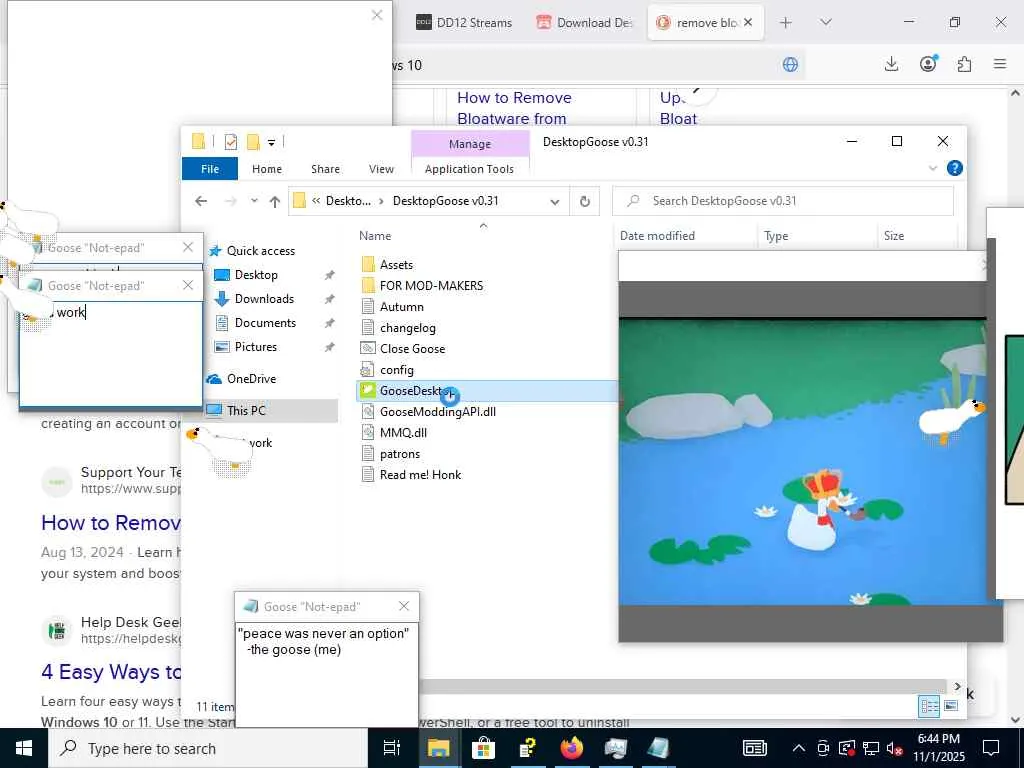Switch to the Download Des browser tab

click(x=585, y=23)
